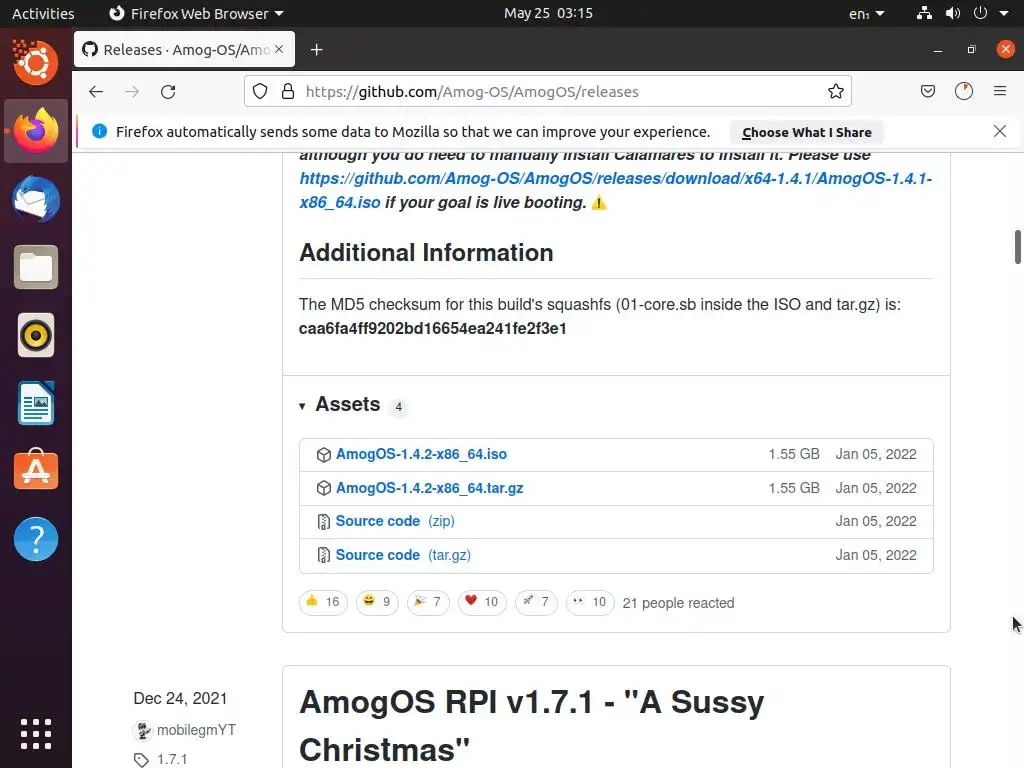The image size is (1024, 768).
Task: Click the network status icon in top bar
Action: [x=924, y=13]
